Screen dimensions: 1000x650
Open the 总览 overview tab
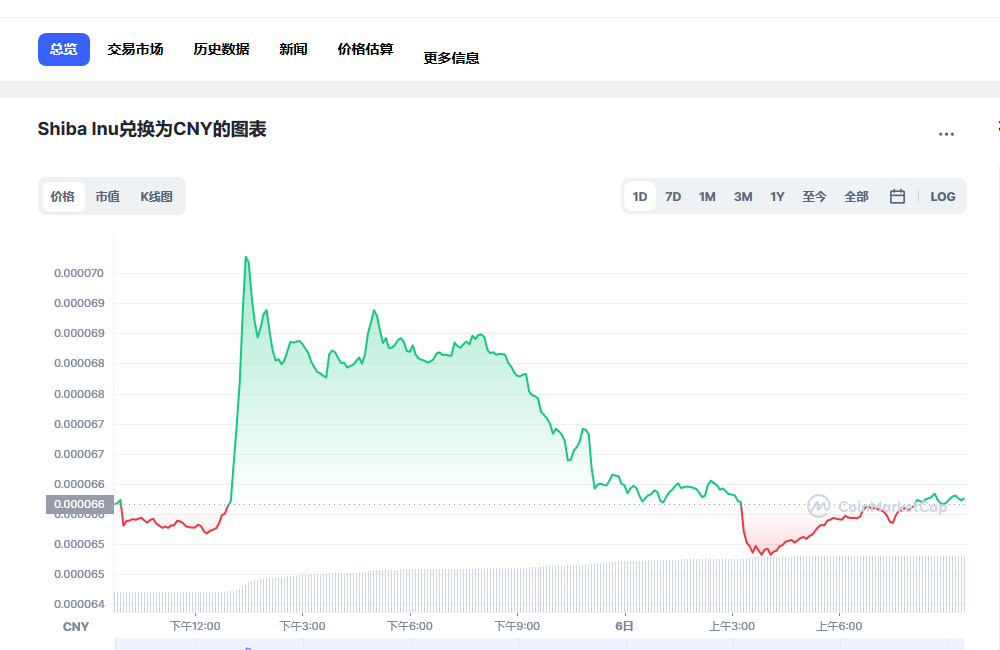coord(63,48)
